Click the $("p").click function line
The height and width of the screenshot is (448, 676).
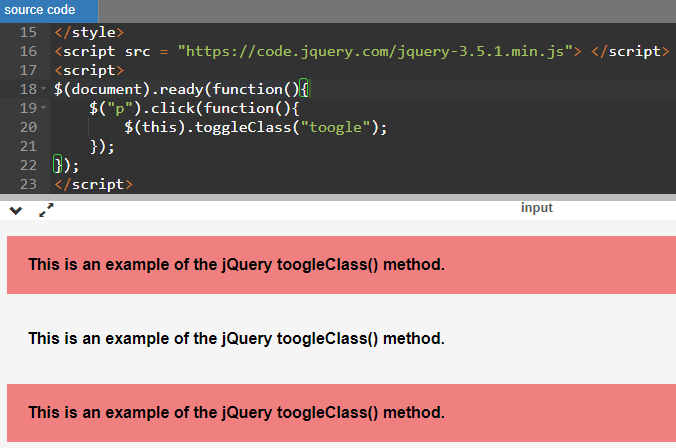[x=194, y=108]
